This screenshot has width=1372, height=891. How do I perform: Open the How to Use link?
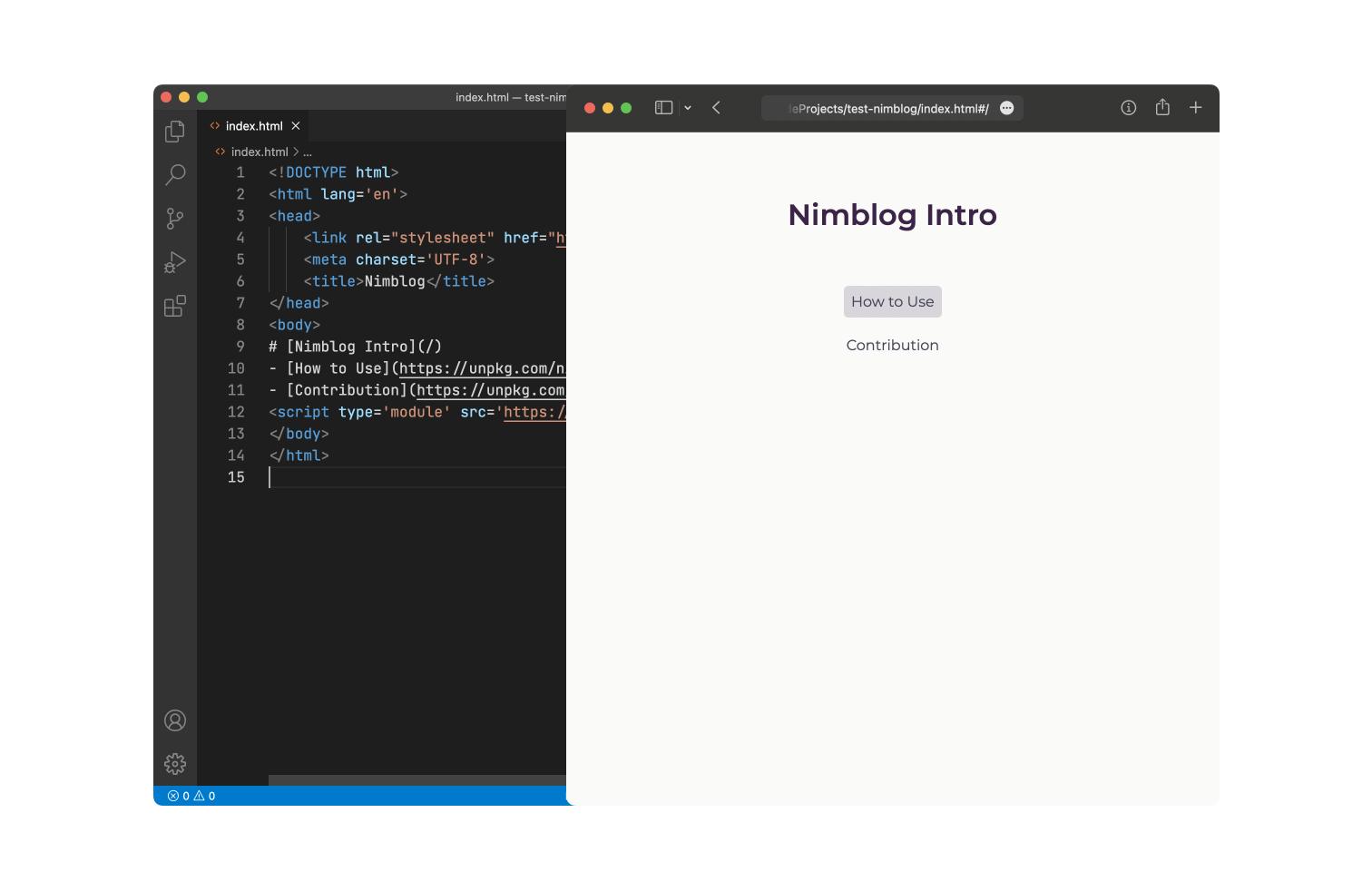(x=893, y=302)
